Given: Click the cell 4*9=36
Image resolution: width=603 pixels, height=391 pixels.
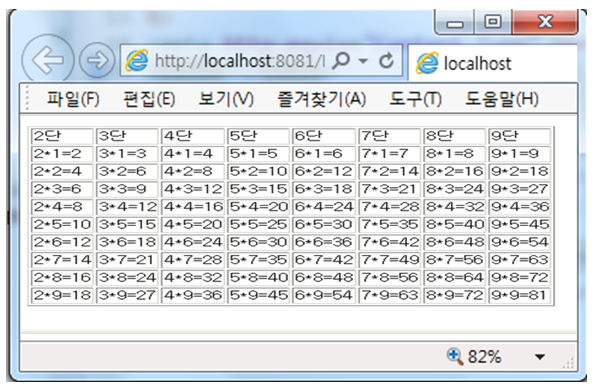Looking at the screenshot, I should point(193,295).
